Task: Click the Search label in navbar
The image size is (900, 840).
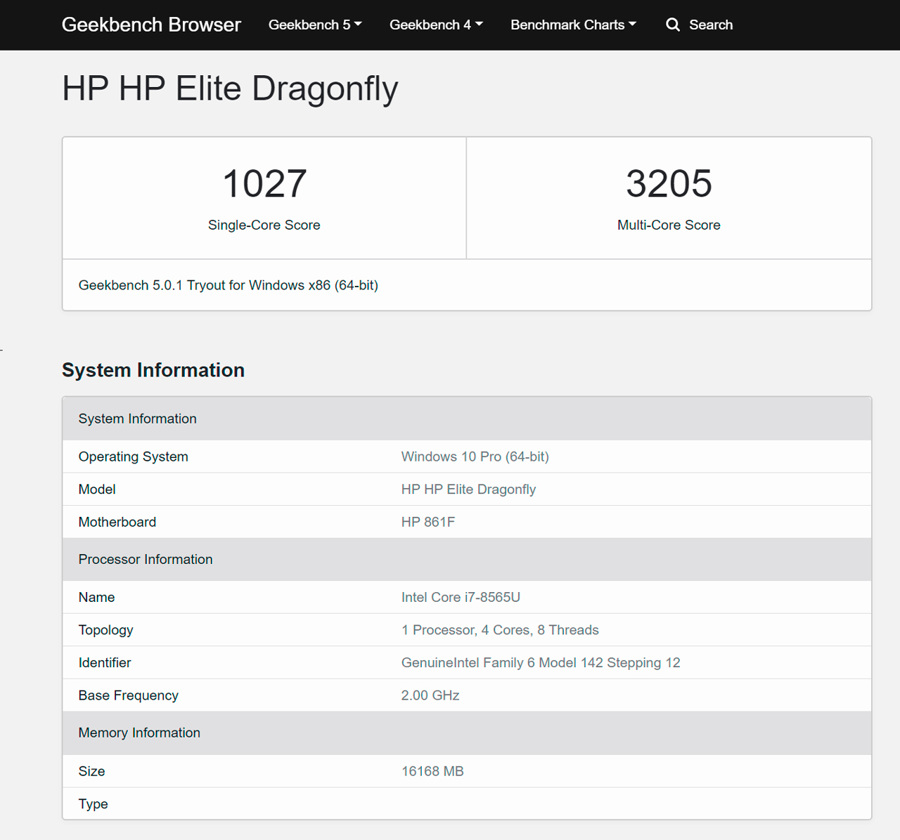Action: click(711, 25)
